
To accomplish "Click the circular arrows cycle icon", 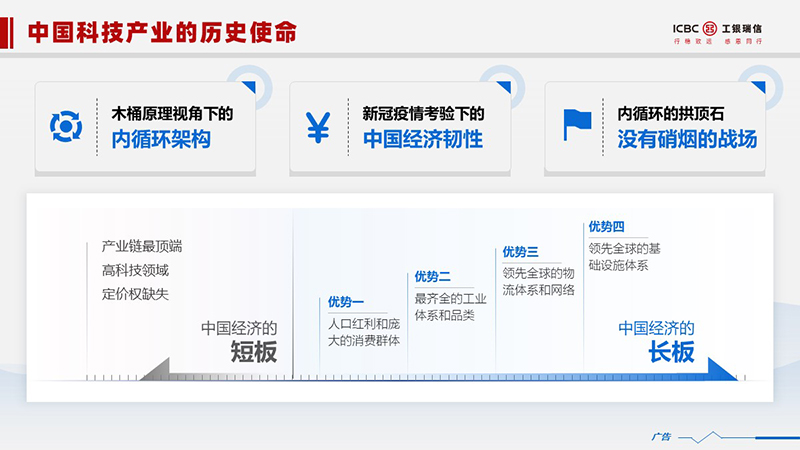I will (x=66, y=126).
